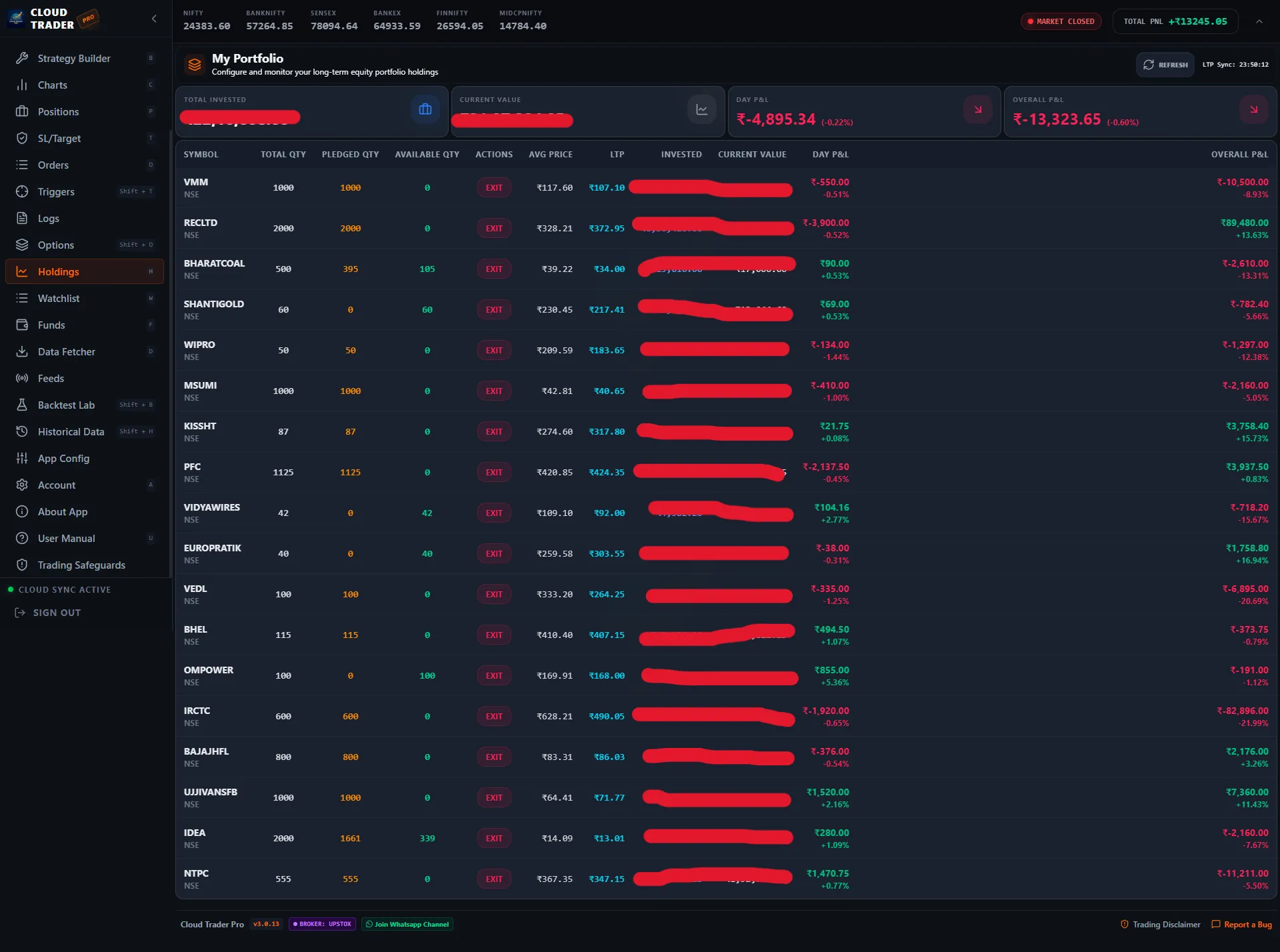Click Cloud Sync Active status
The height and width of the screenshot is (952, 1280).
tap(59, 589)
